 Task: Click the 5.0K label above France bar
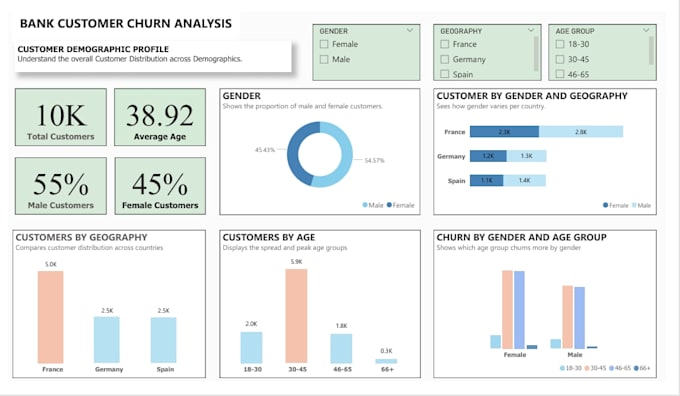click(51, 264)
